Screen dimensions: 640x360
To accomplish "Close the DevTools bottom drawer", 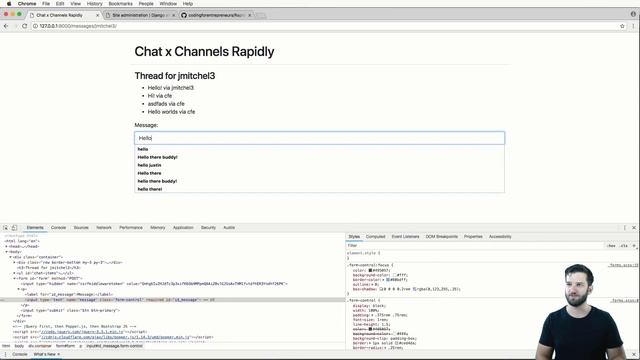I will click(634, 354).
